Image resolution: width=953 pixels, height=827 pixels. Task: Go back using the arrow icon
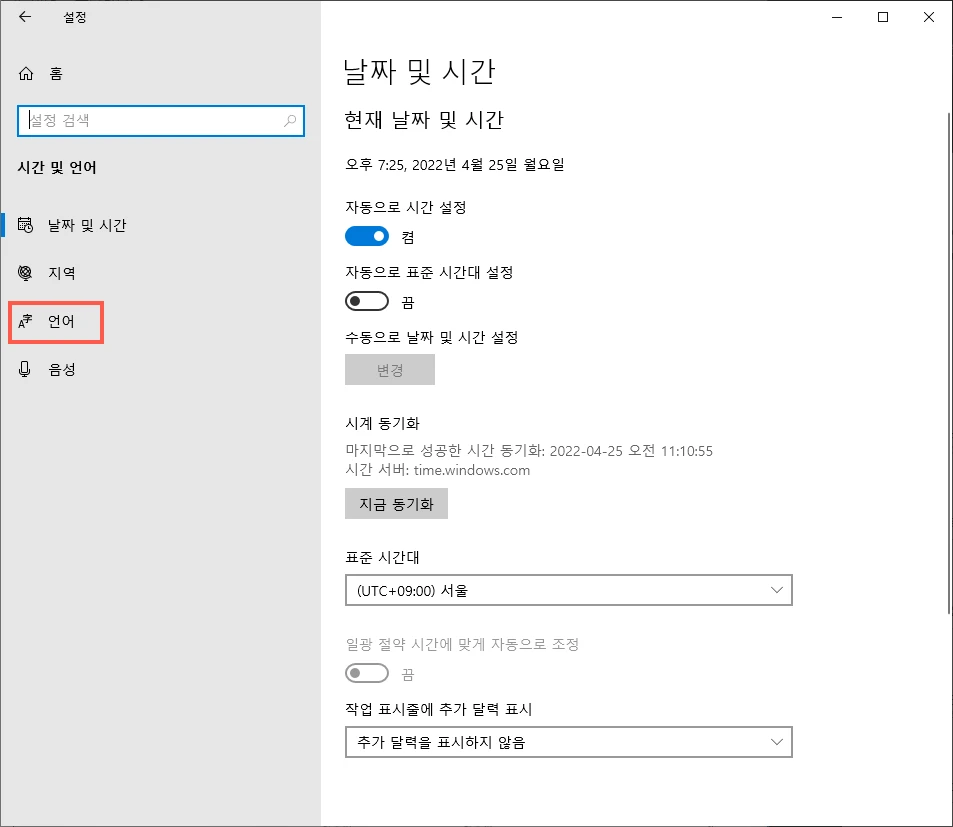25,17
